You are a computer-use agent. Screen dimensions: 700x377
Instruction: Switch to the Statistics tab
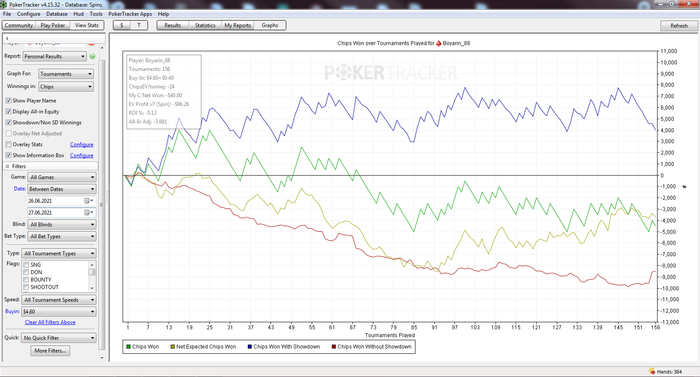(x=205, y=25)
